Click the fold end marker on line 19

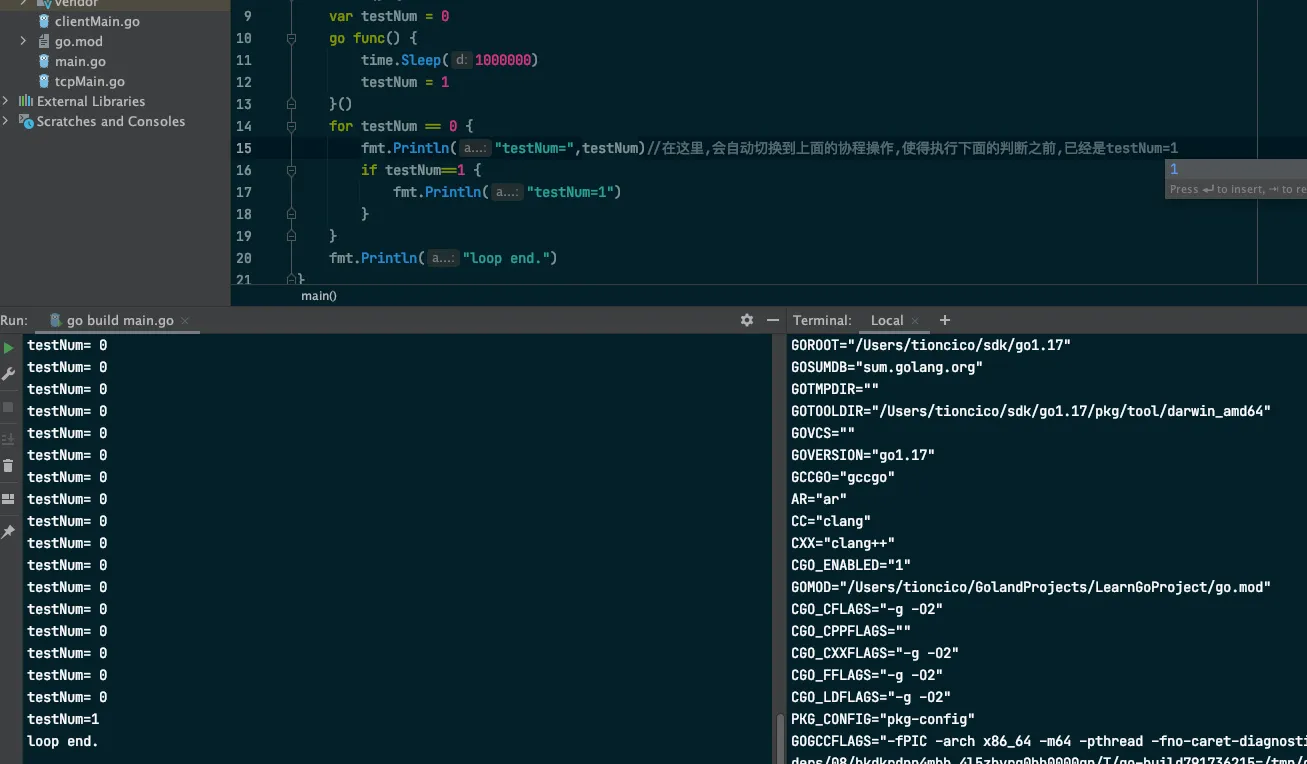point(291,236)
